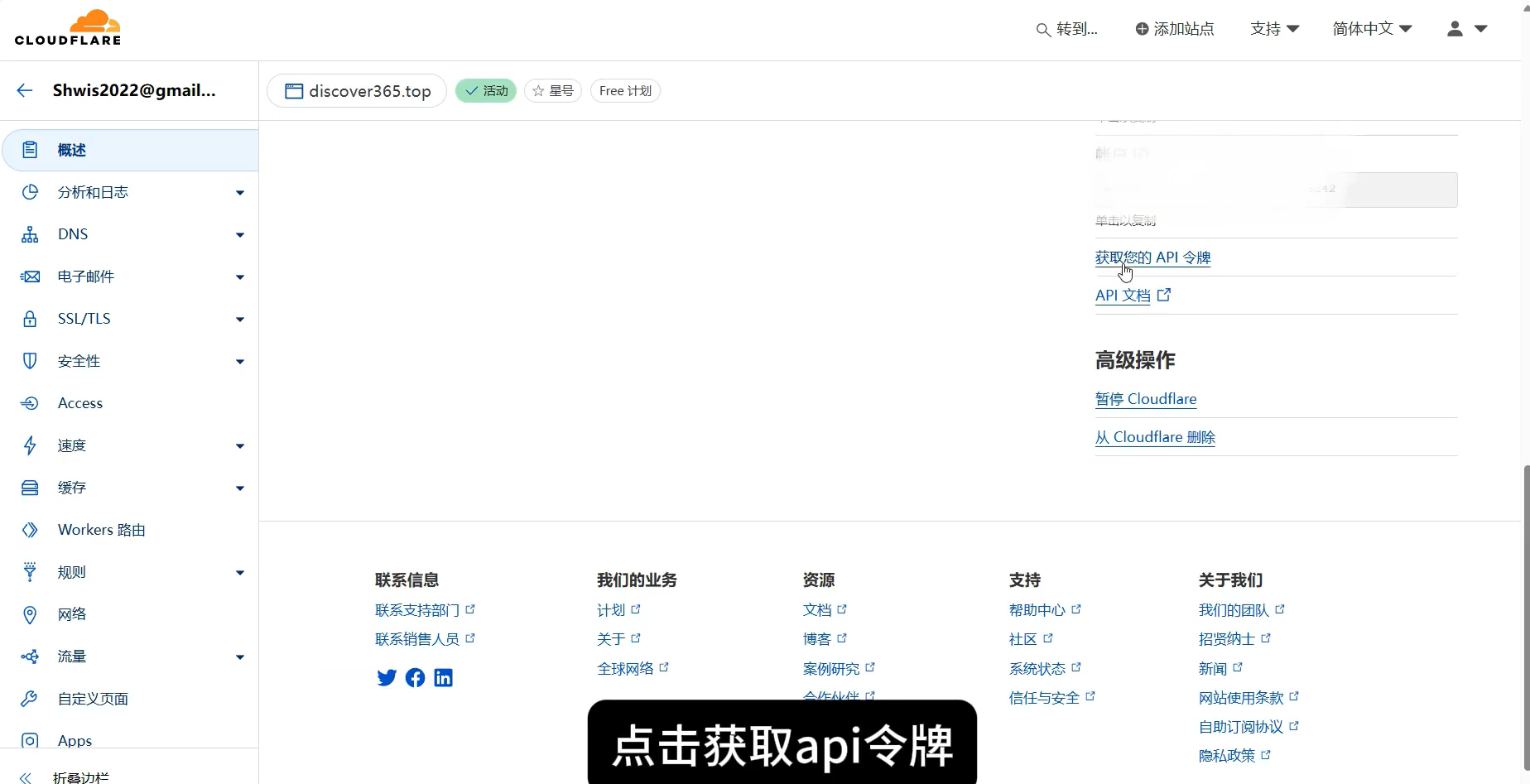The height and width of the screenshot is (784, 1530).
Task: Open the user account profile icon
Action: coord(1455,29)
